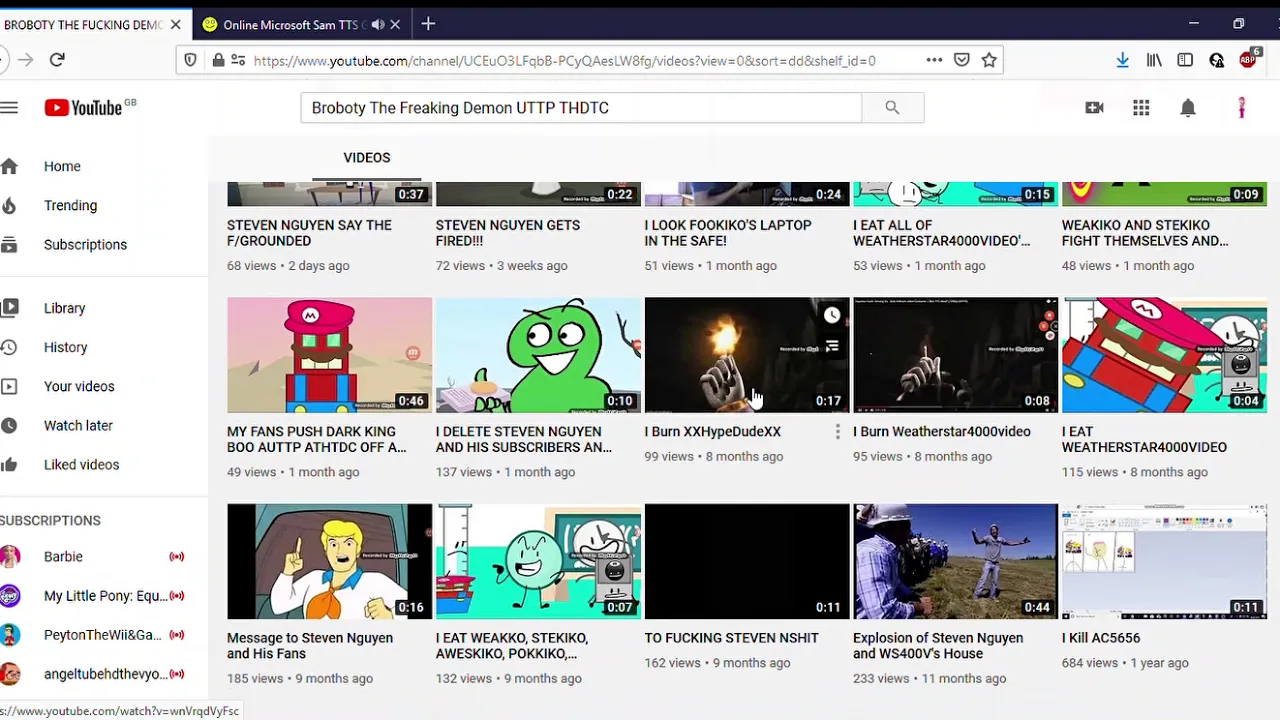Click the padlock site info icon

(x=217, y=60)
